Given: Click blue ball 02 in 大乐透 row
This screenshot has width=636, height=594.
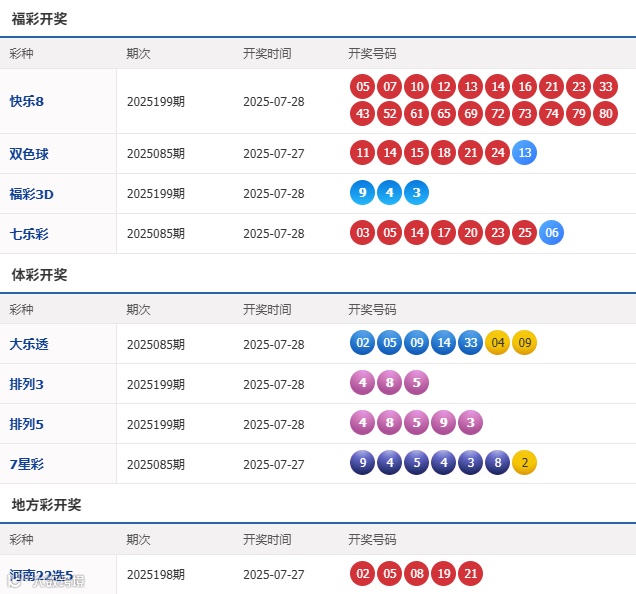Looking at the screenshot, I should (363, 343).
